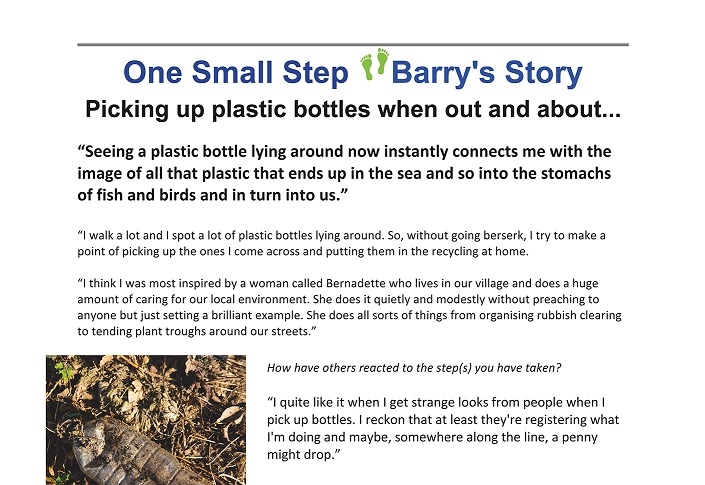Viewport: 705px width, 485px height.
Task: Click the grey horizontal rule at top
Action: [x=353, y=44]
